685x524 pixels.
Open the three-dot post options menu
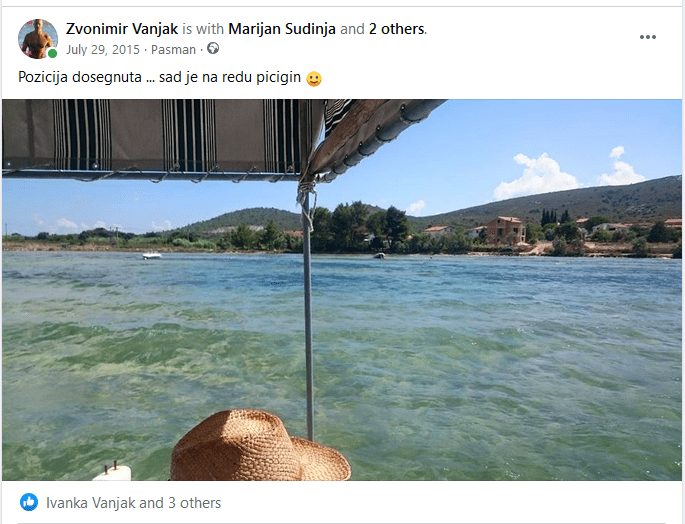647,37
